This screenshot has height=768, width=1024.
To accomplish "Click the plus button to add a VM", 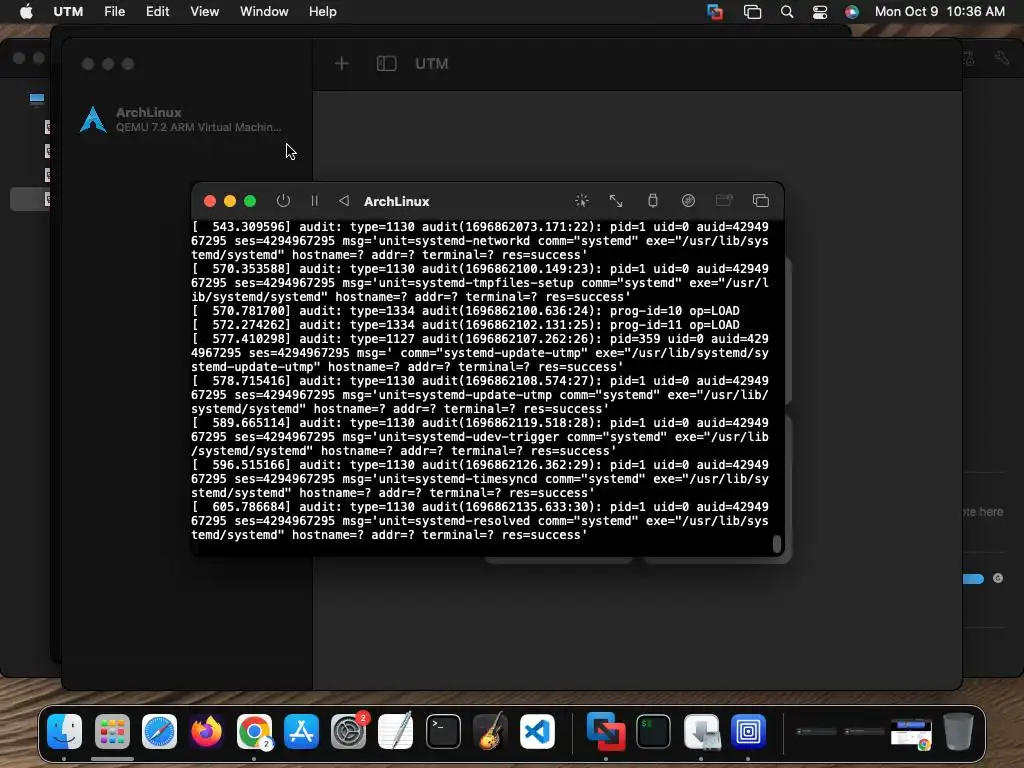I will [x=342, y=63].
